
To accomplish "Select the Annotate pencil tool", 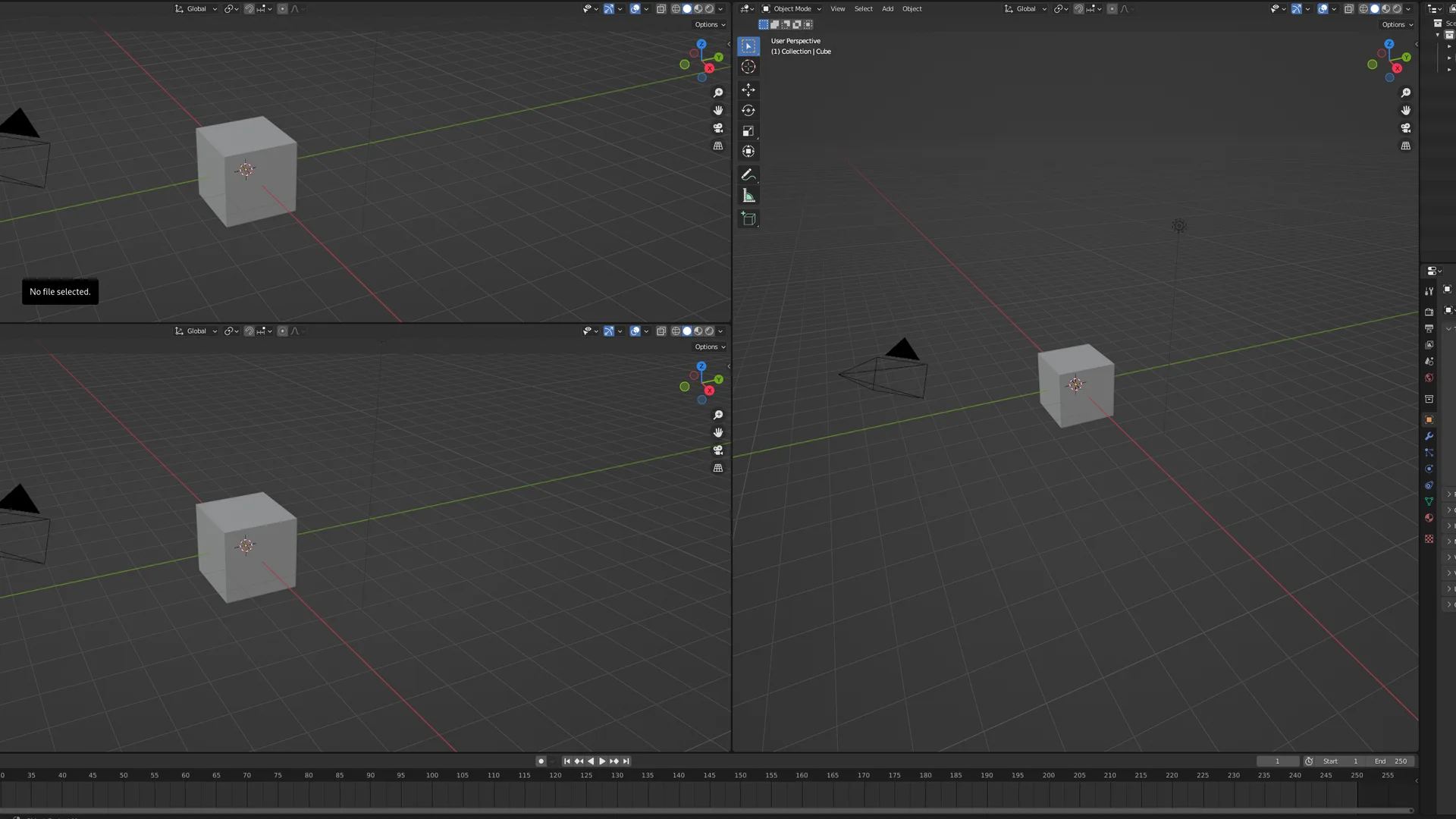I will 748,174.
